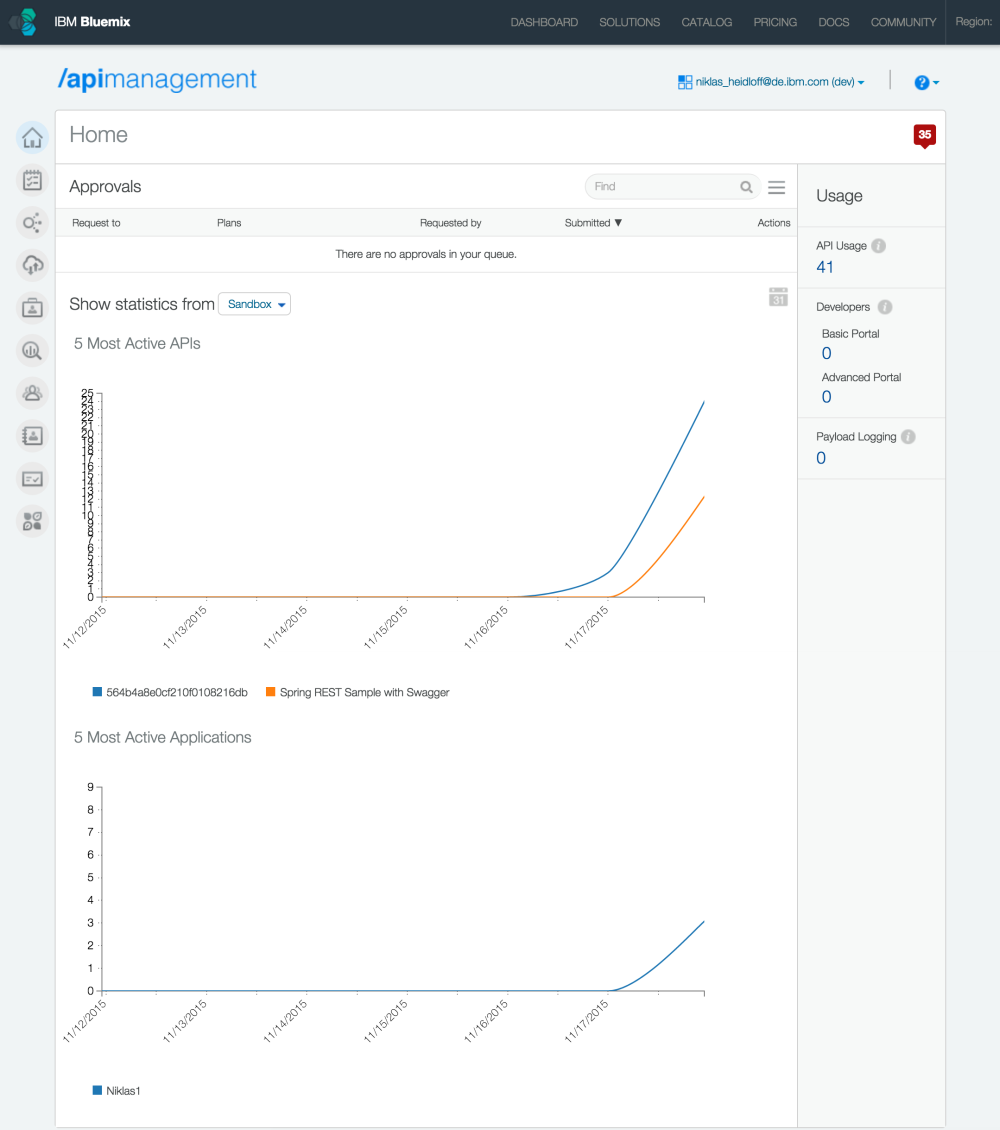Open the card with checkmark sidebar icon
Viewport: 1000px width, 1130px height.
click(32, 479)
